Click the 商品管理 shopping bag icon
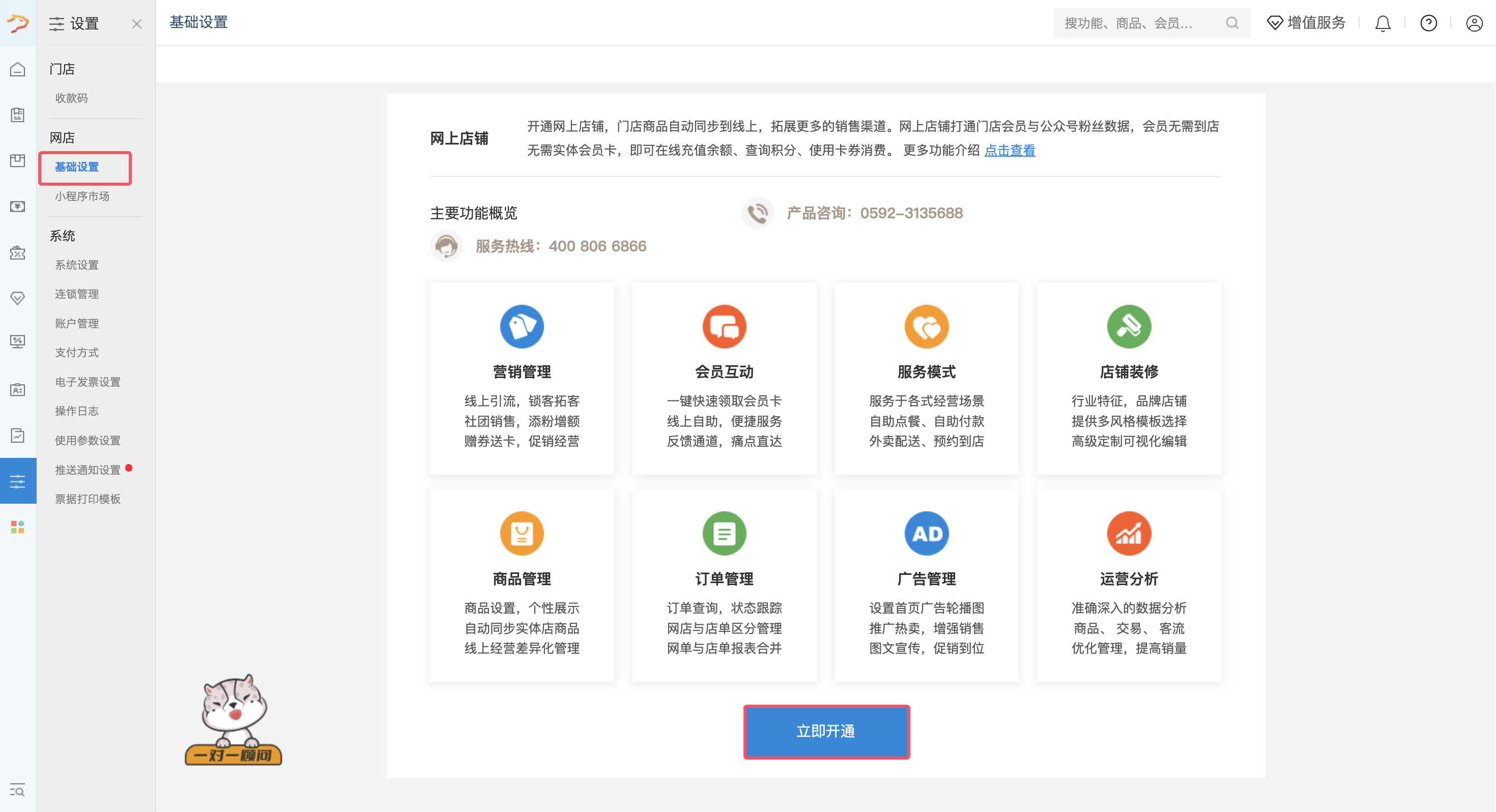The height and width of the screenshot is (812, 1496). (522, 533)
